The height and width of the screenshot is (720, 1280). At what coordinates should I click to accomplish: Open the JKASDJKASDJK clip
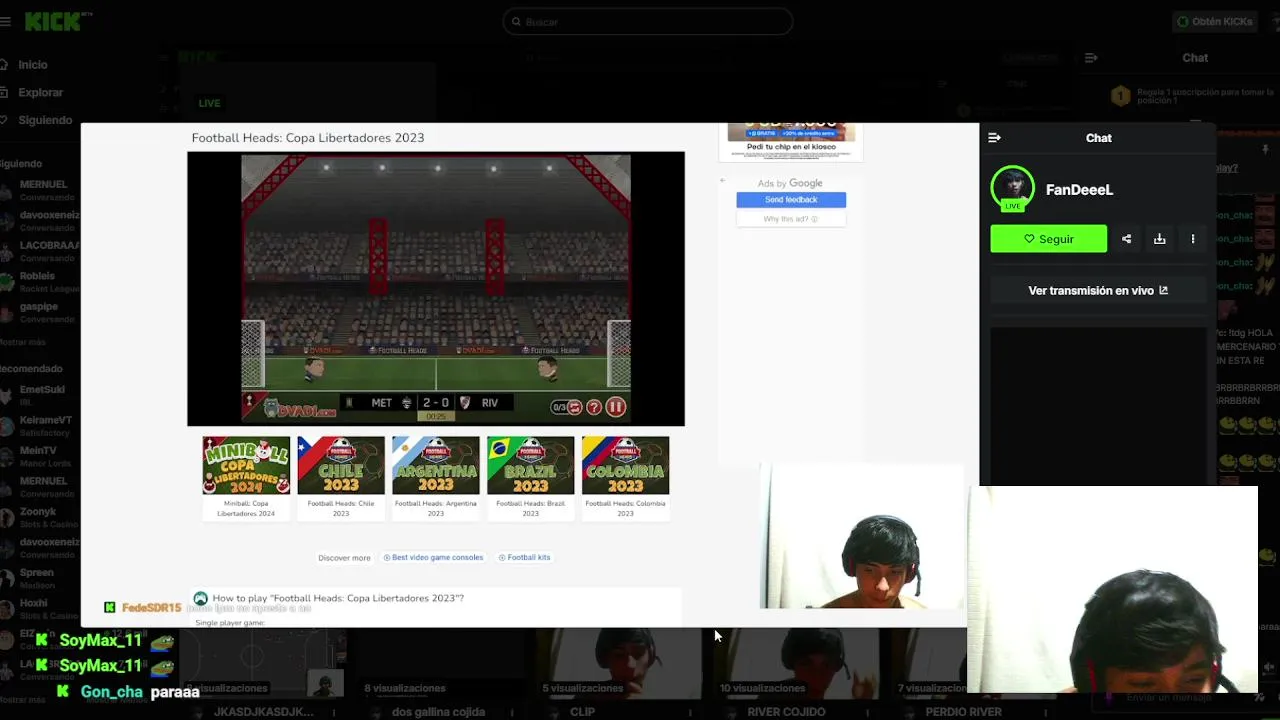tap(264, 712)
